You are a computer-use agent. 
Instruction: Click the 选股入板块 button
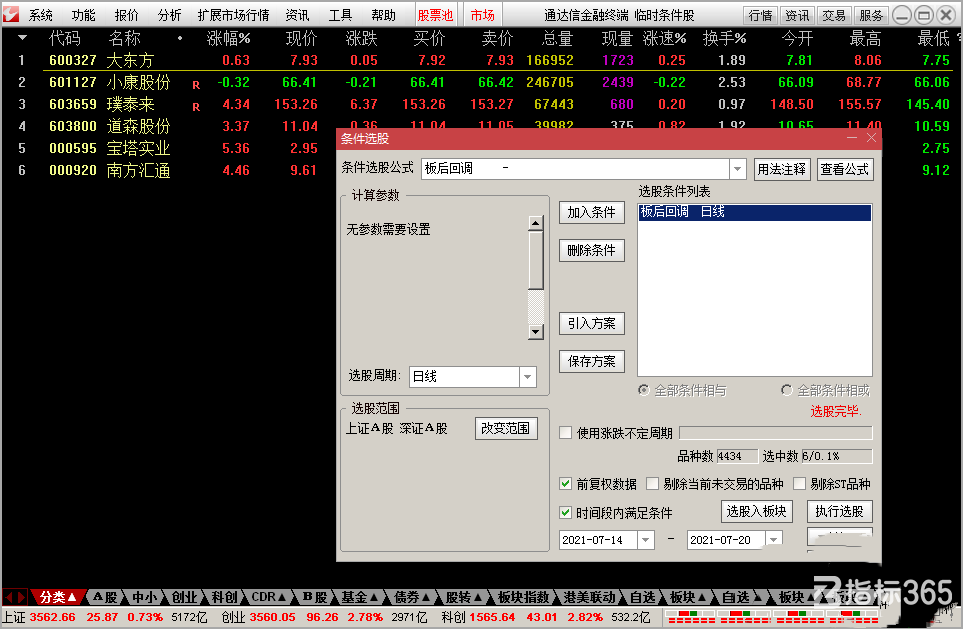click(x=757, y=511)
